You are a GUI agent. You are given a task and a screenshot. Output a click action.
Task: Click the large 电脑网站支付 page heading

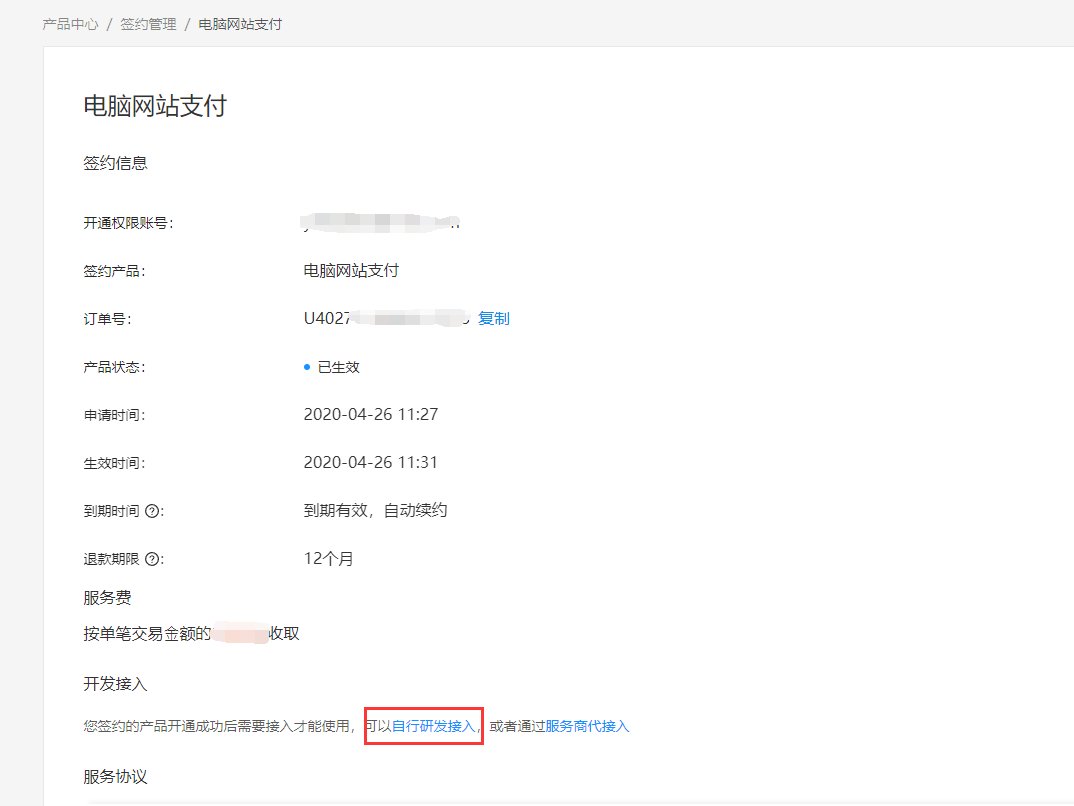[x=155, y=106]
